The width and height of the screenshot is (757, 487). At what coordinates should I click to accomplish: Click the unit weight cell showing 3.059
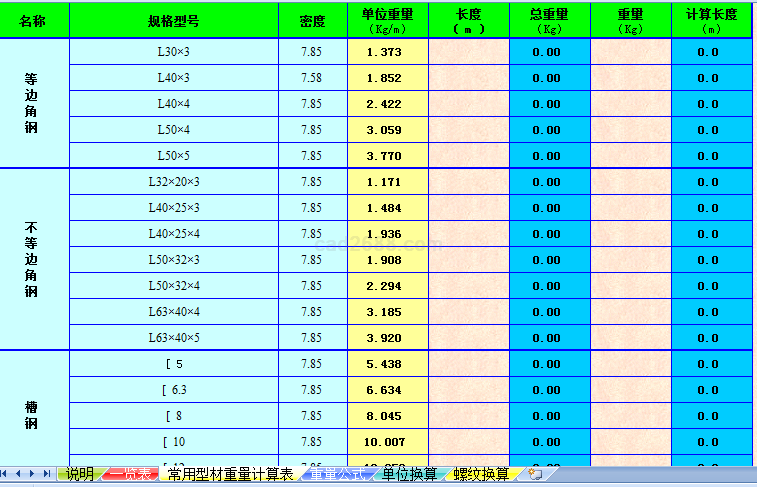pyautogui.click(x=387, y=130)
